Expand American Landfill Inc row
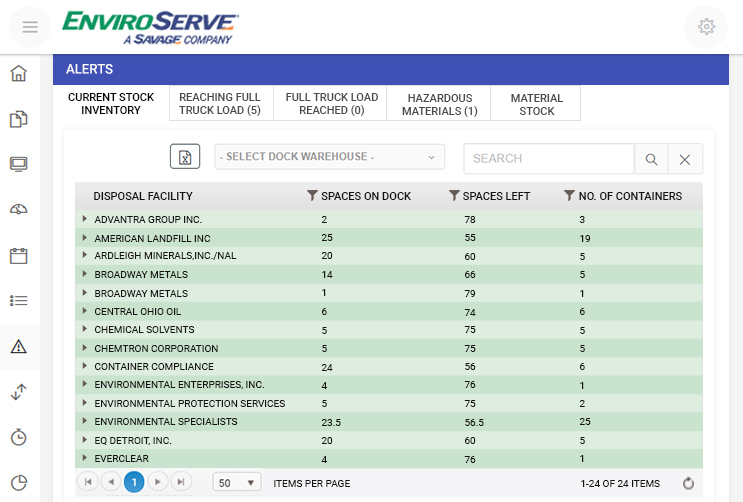743x502 pixels. pos(84,237)
